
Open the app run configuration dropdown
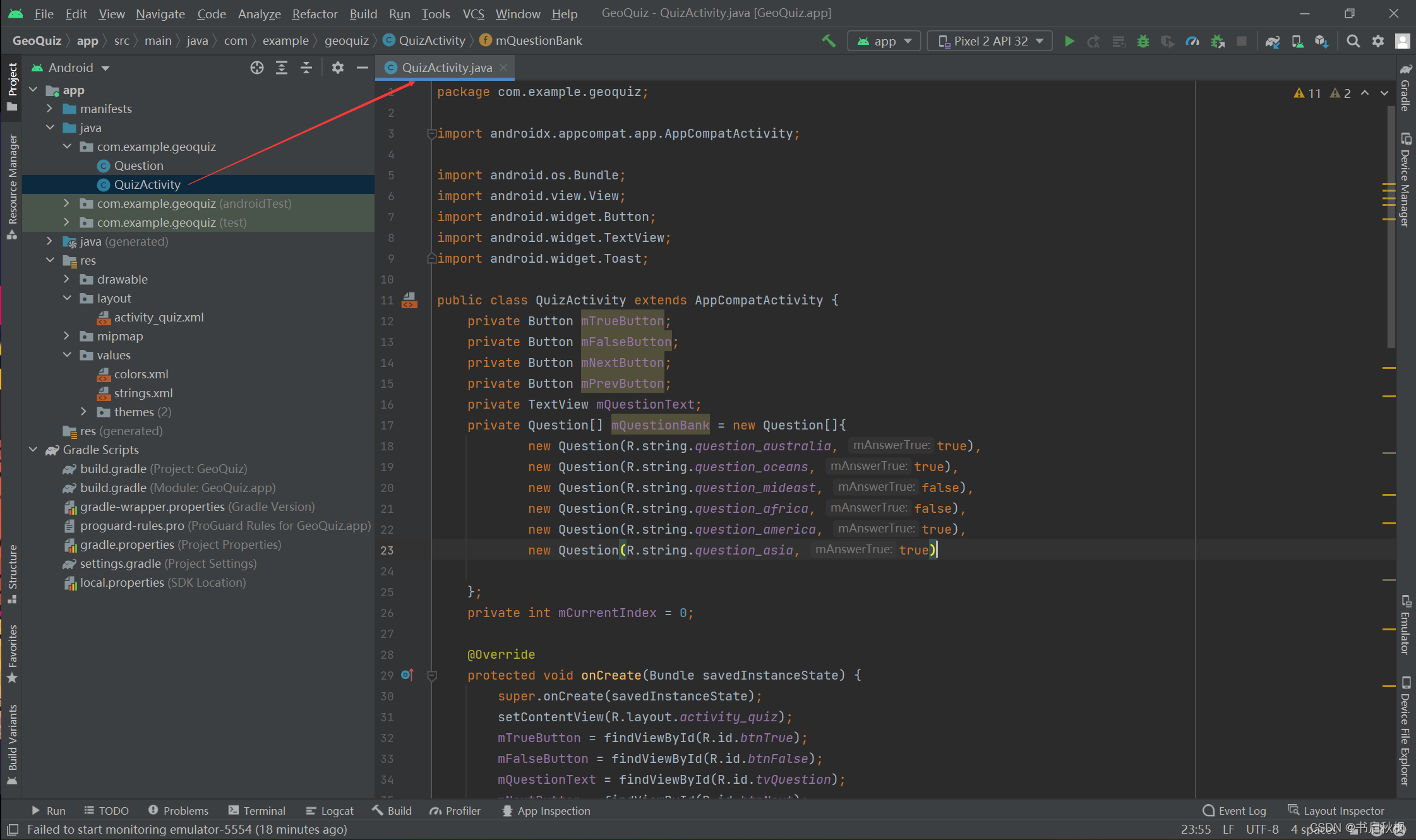point(884,41)
